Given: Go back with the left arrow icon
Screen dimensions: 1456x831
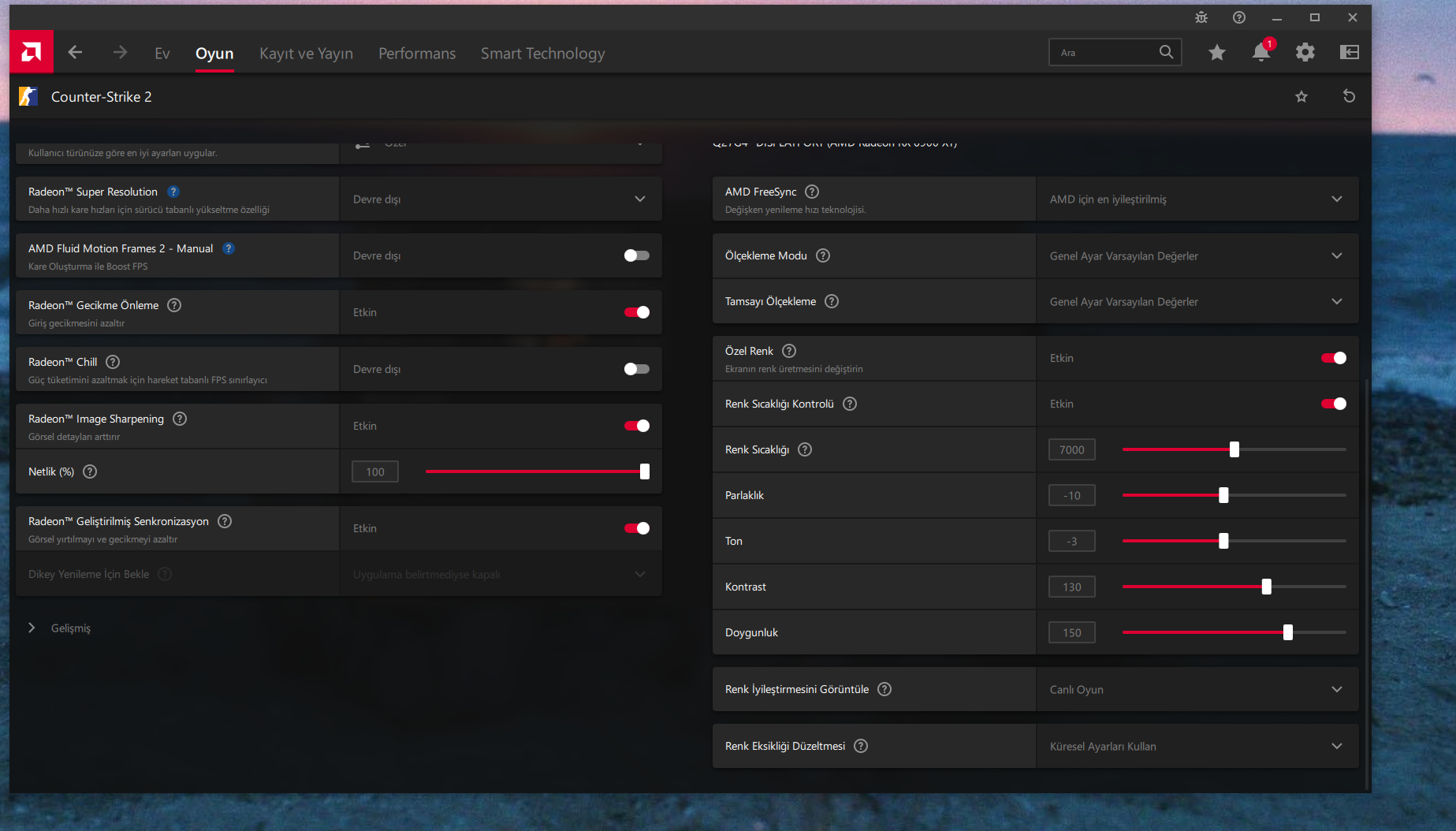Looking at the screenshot, I should (76, 52).
